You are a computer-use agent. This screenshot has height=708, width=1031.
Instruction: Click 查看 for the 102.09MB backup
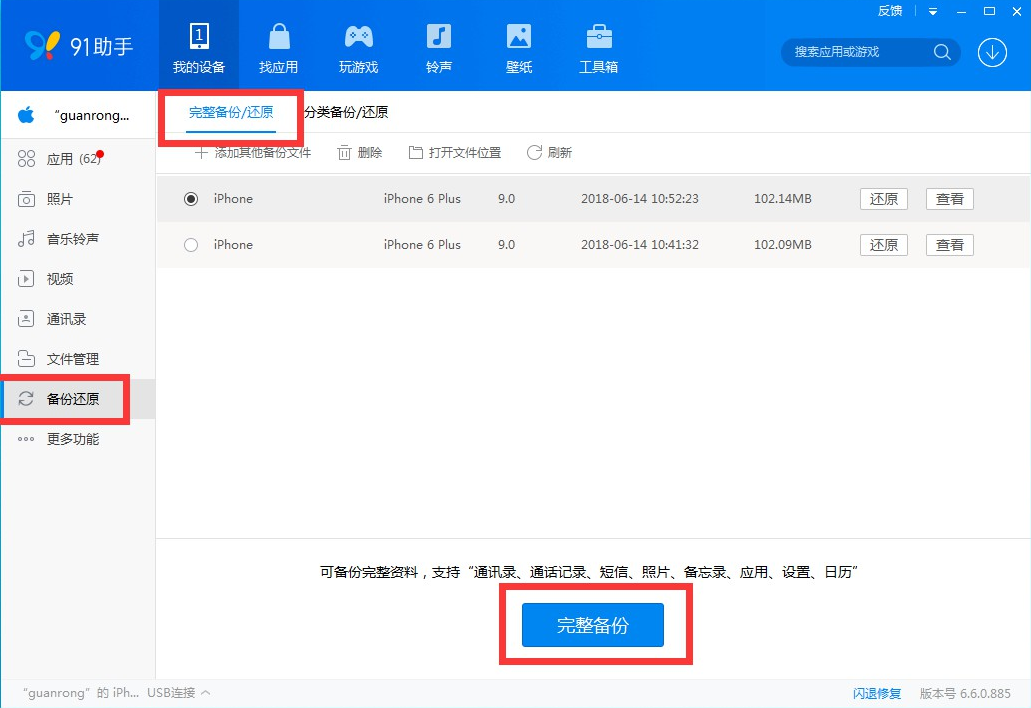[x=949, y=245]
